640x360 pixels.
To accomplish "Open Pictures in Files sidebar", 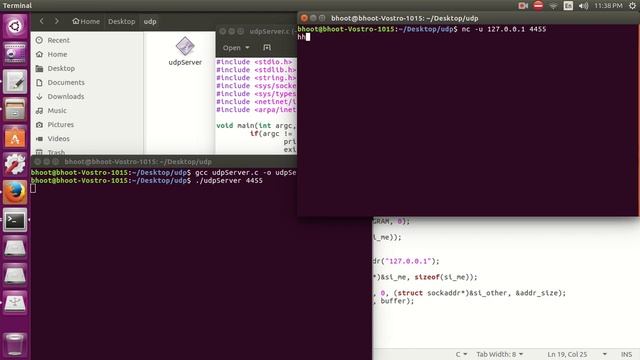I will pyautogui.click(x=60, y=125).
